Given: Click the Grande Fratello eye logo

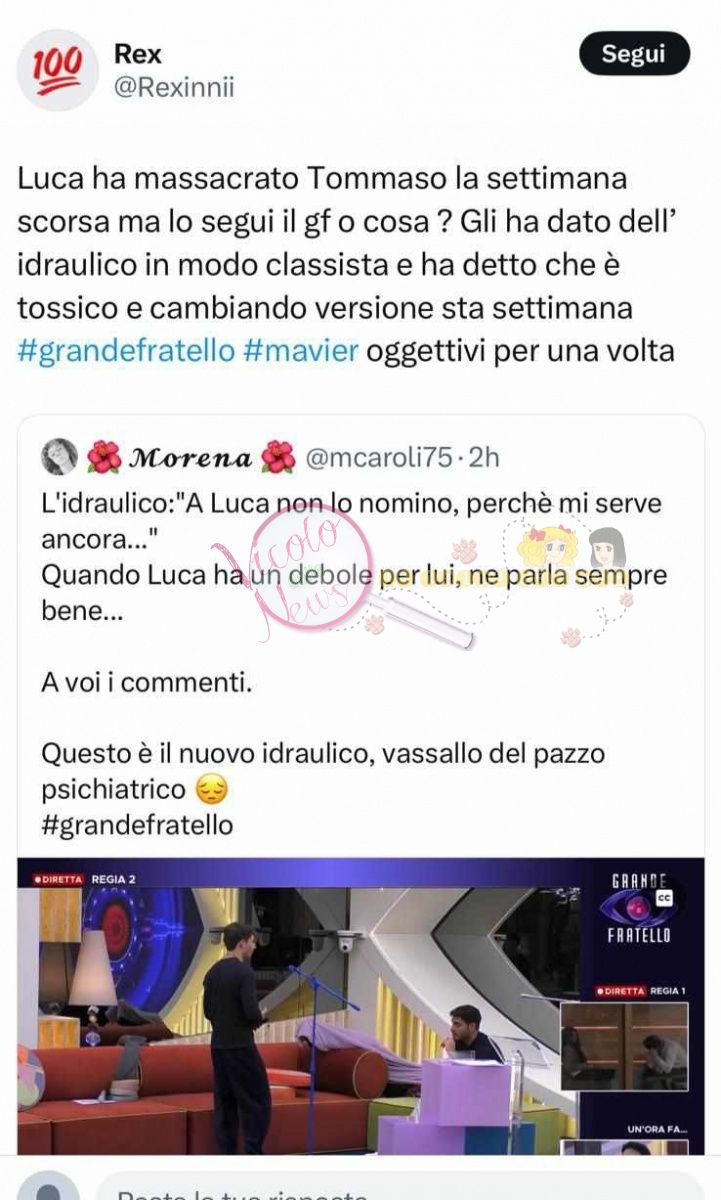Looking at the screenshot, I should (640, 906).
